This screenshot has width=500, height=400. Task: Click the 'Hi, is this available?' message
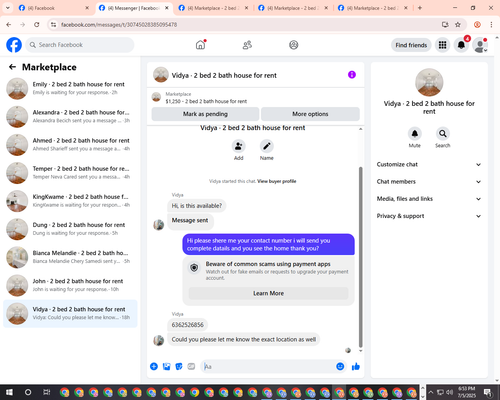[x=196, y=206]
